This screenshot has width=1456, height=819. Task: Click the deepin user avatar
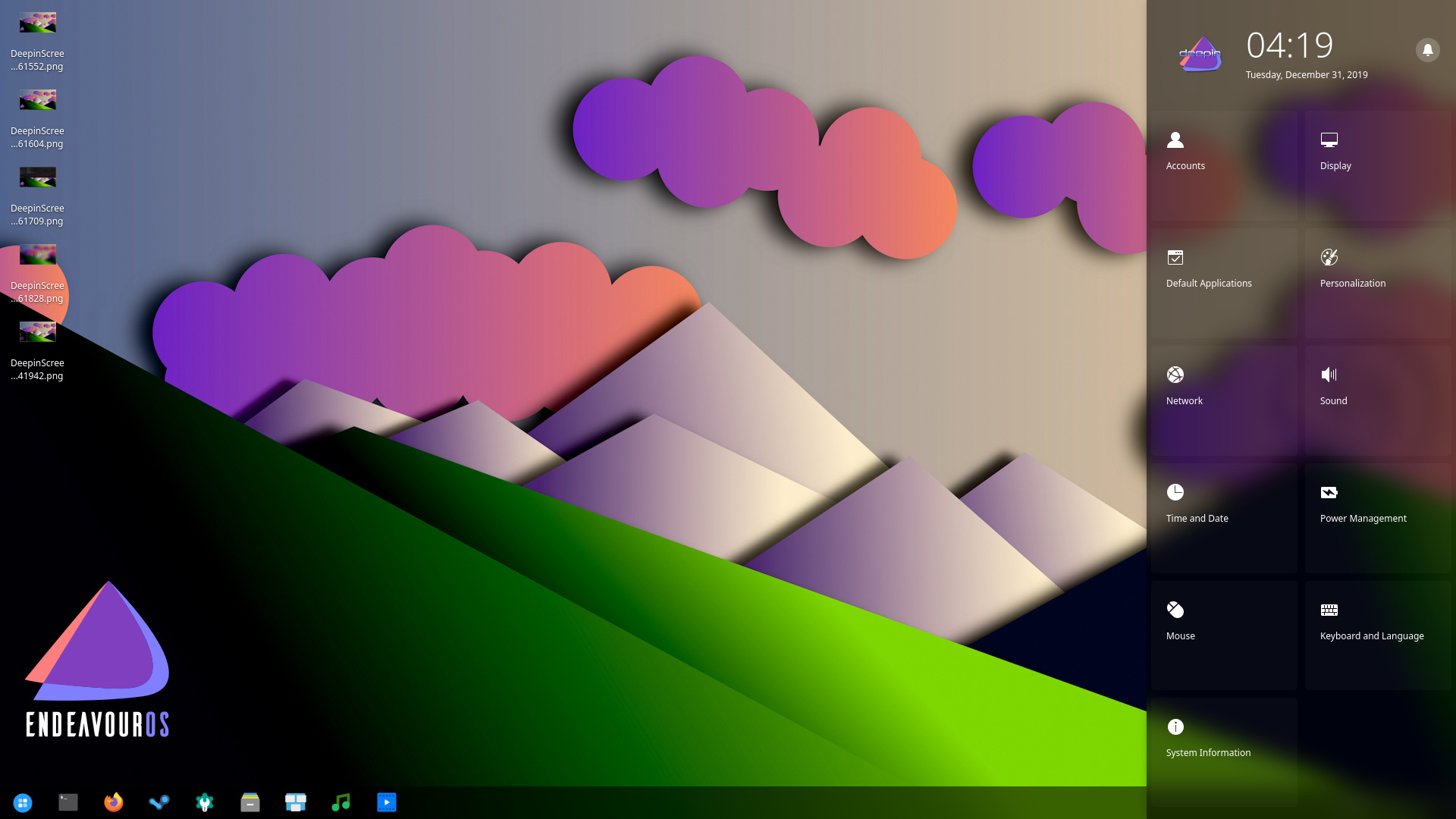point(1200,54)
